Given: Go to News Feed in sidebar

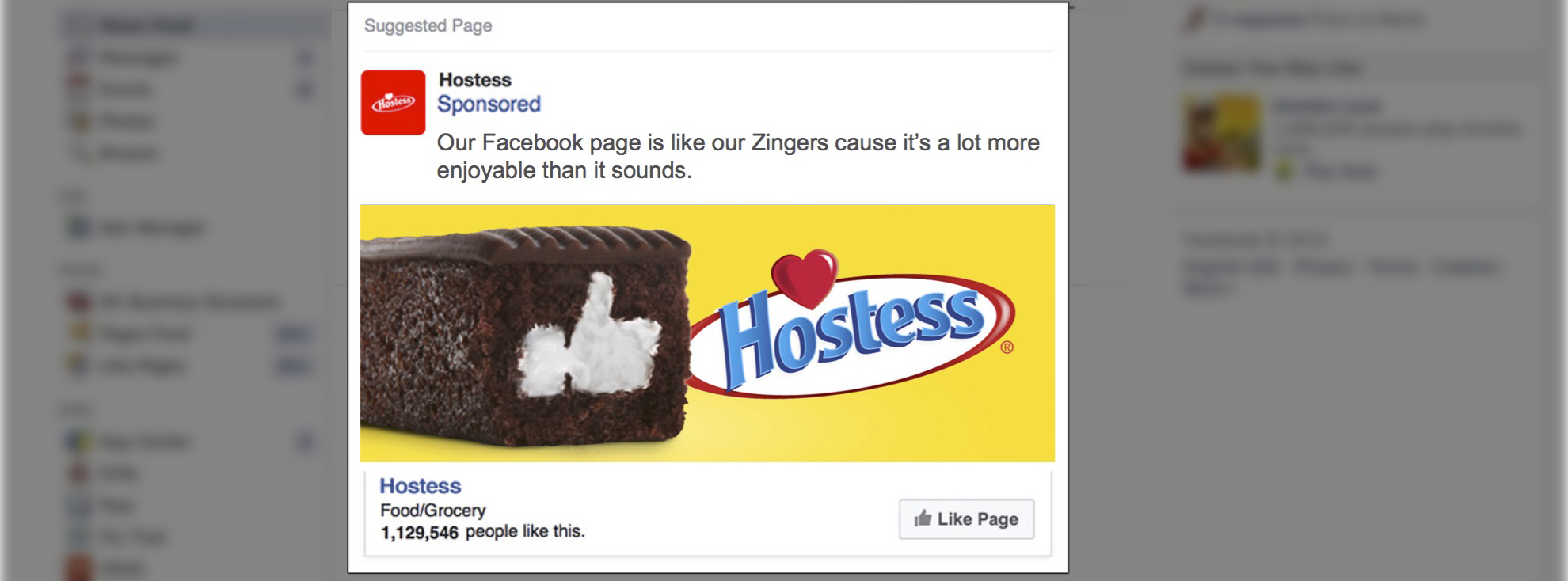Looking at the screenshot, I should [x=147, y=25].
